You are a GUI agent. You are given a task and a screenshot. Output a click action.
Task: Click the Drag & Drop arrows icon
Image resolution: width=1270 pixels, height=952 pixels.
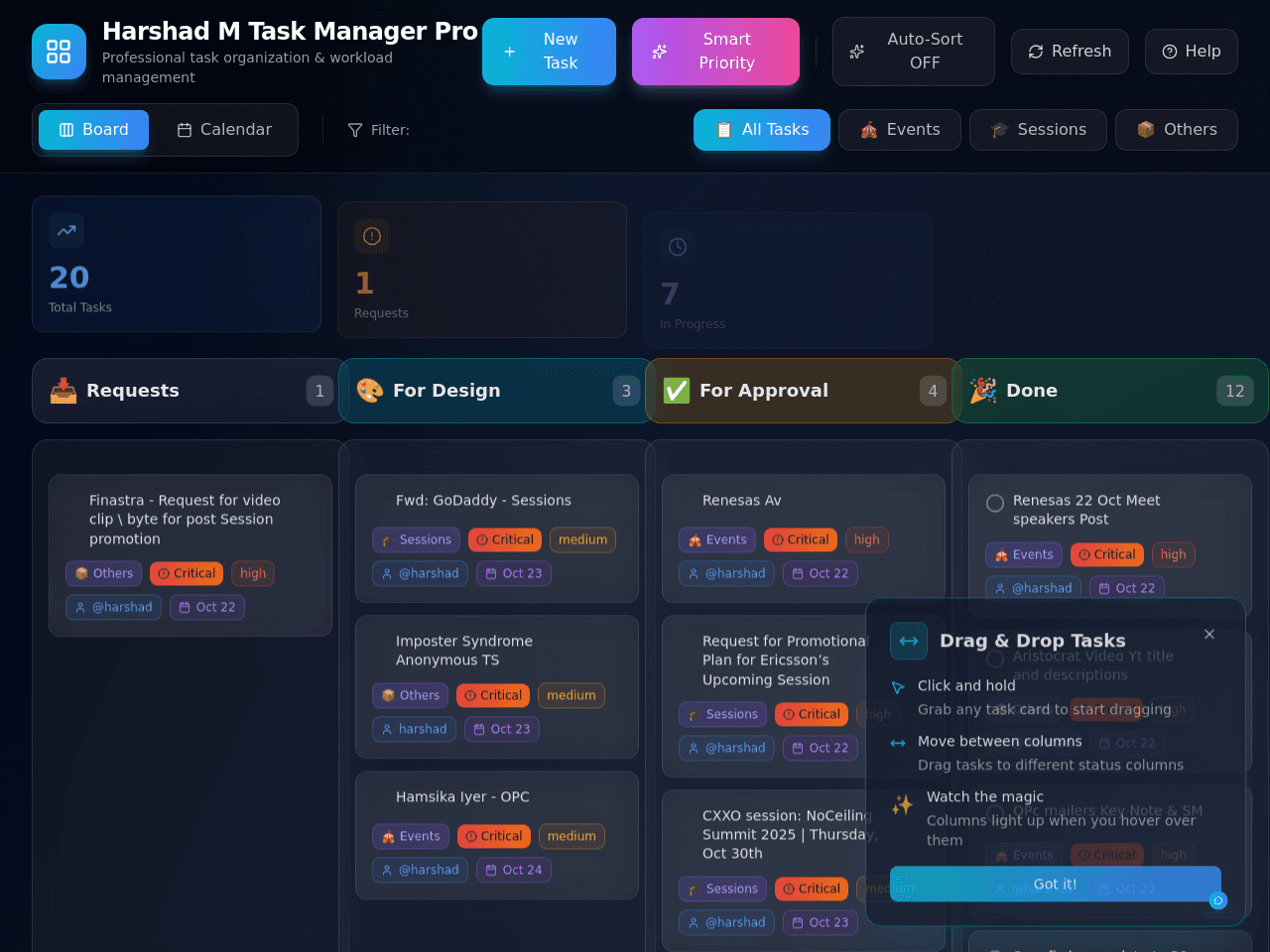[909, 641]
